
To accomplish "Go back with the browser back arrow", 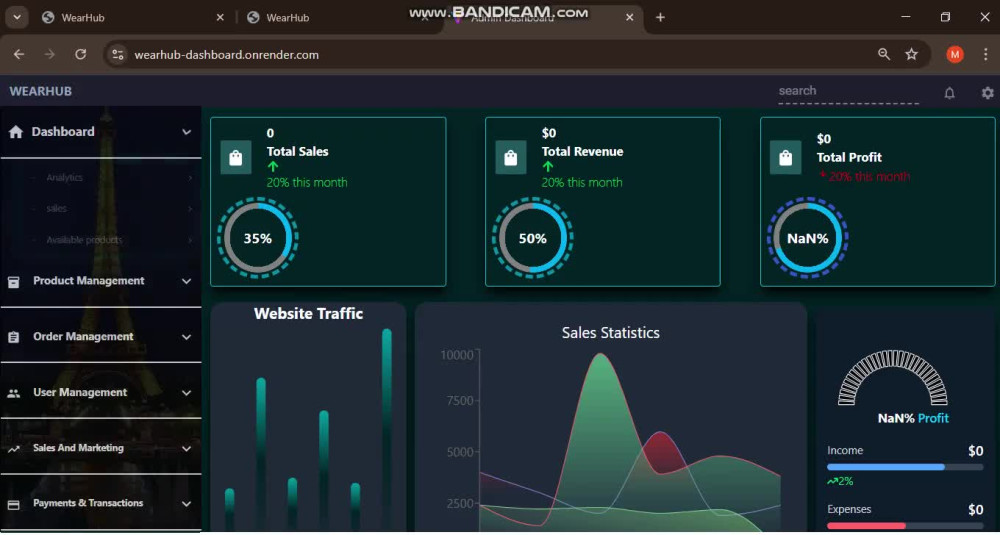I will click(x=18, y=54).
